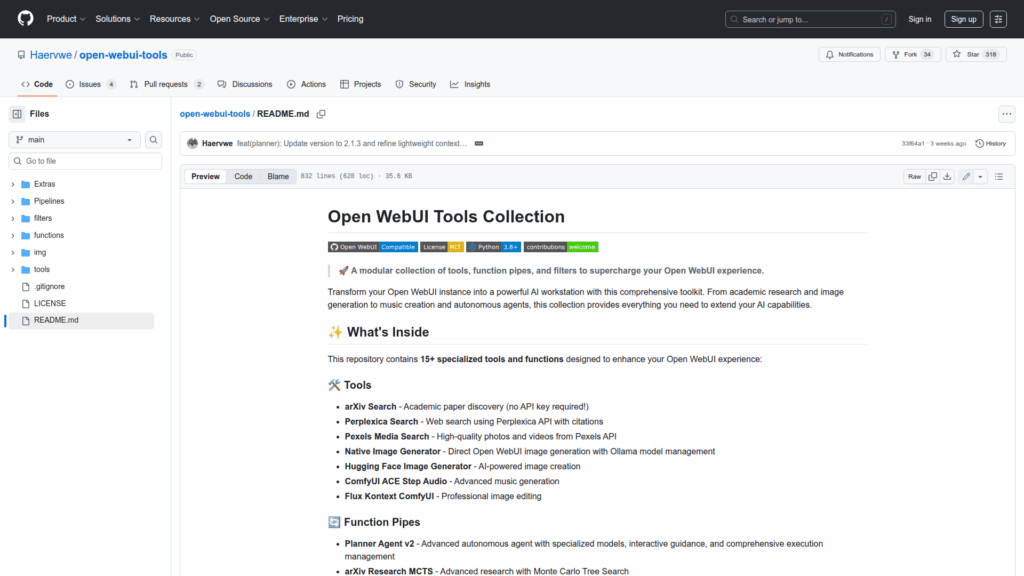
Task: Star the open-webui-tools repository
Action: pos(965,54)
